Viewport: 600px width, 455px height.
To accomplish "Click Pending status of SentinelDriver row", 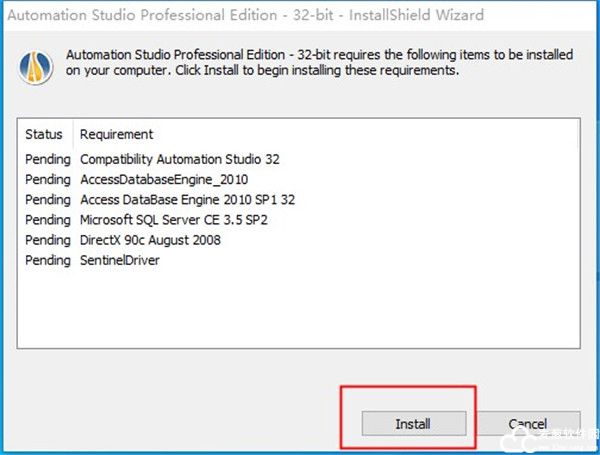I will (x=48, y=261).
